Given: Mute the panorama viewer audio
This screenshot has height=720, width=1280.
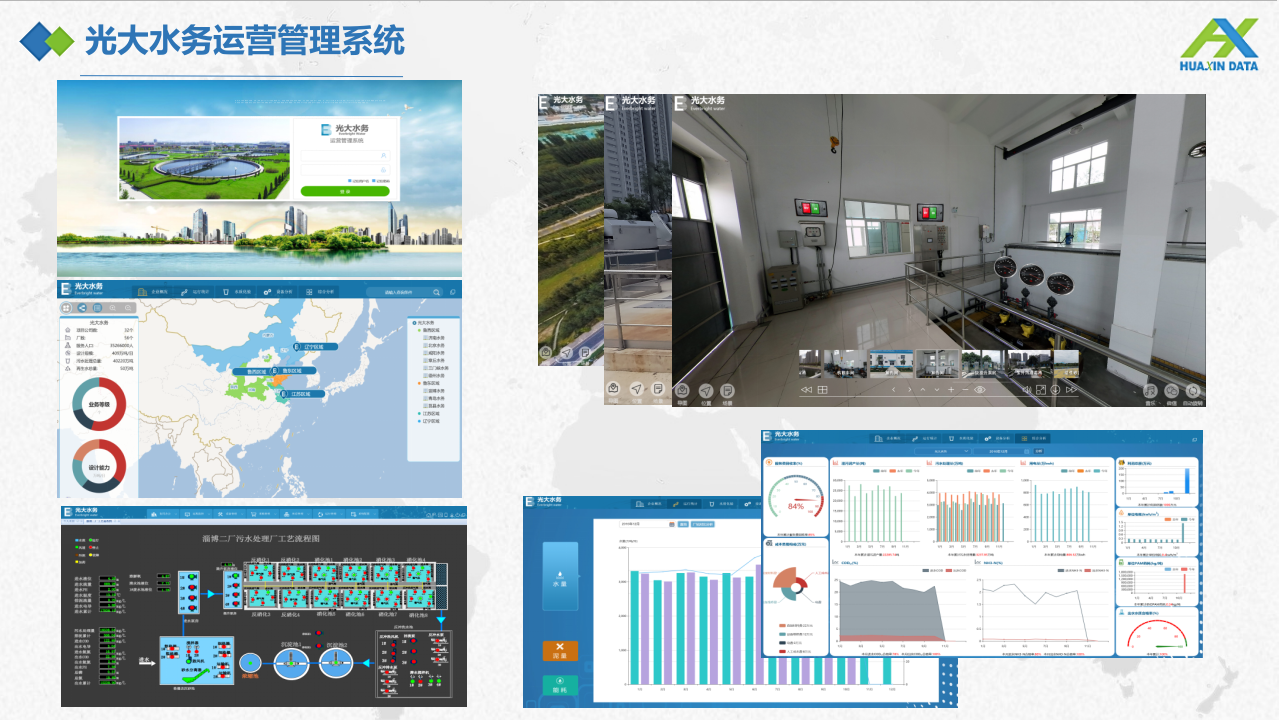Looking at the screenshot, I should pos(1028,389).
